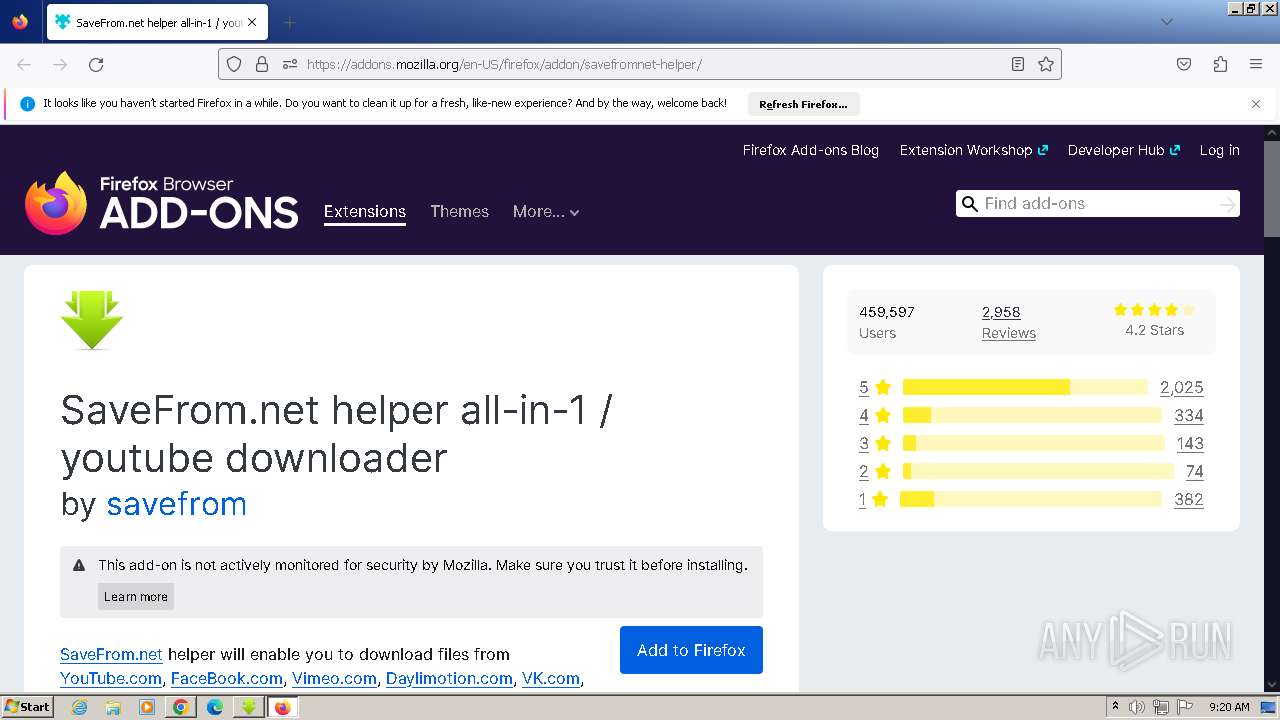
Task: Launch Internet Explorer from taskbar
Action: click(79, 707)
